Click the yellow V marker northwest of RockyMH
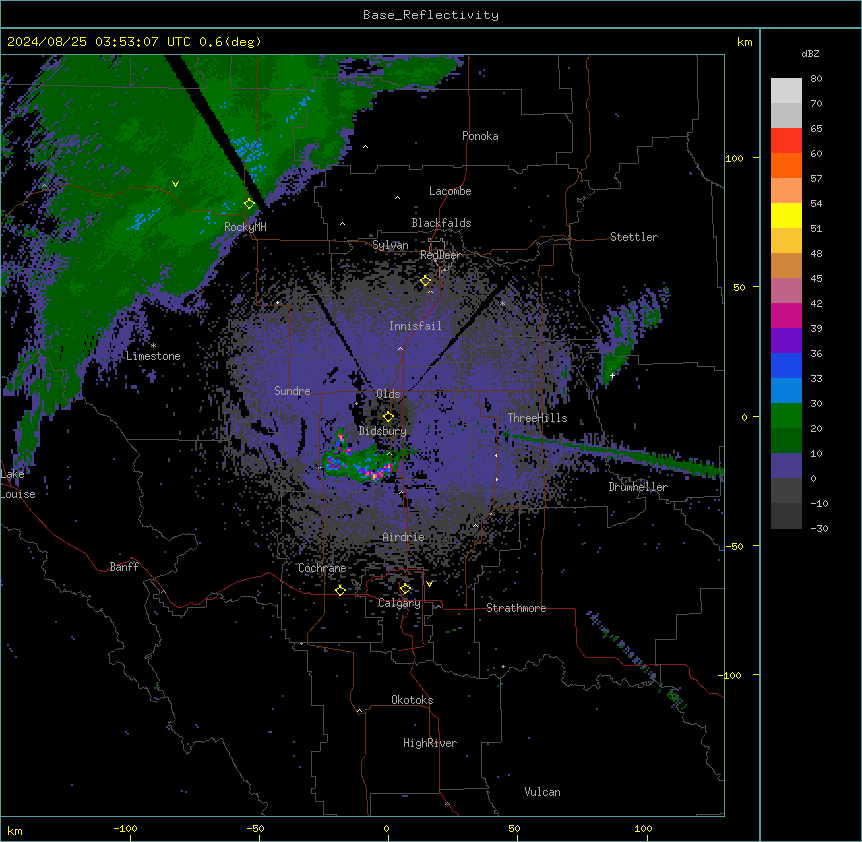The height and width of the screenshot is (842, 862). coord(175,184)
